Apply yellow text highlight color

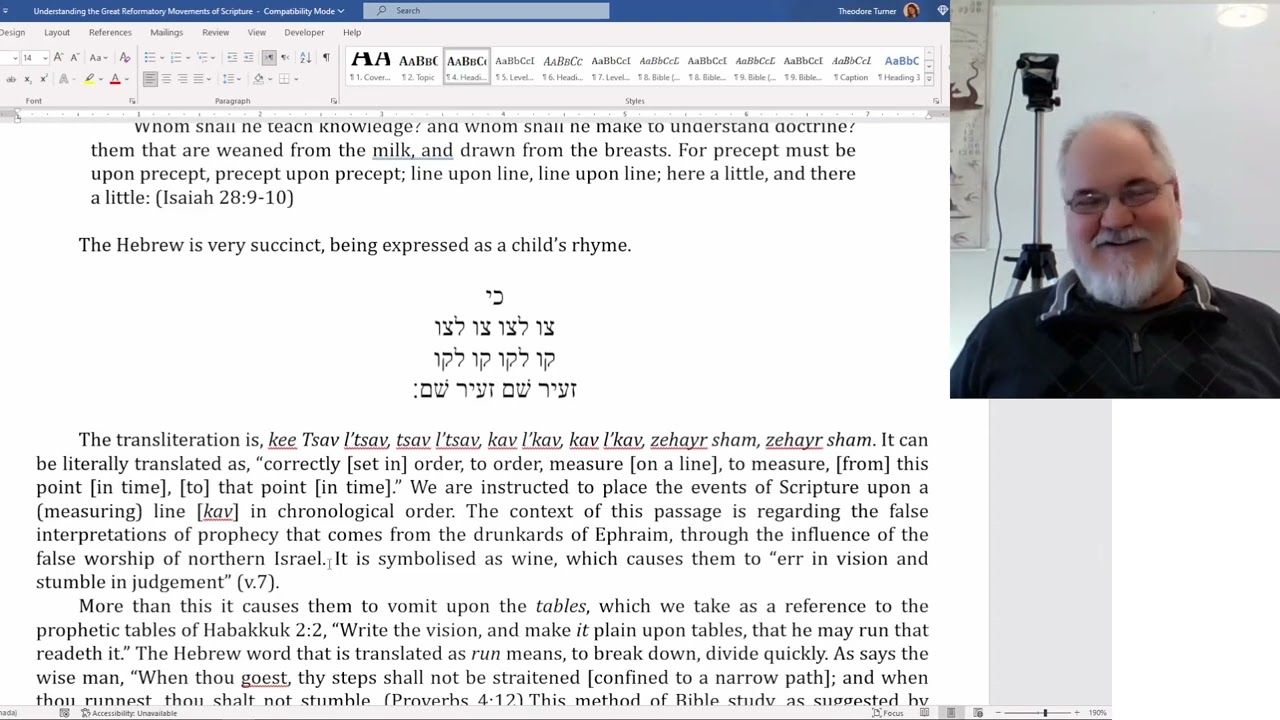click(89, 79)
